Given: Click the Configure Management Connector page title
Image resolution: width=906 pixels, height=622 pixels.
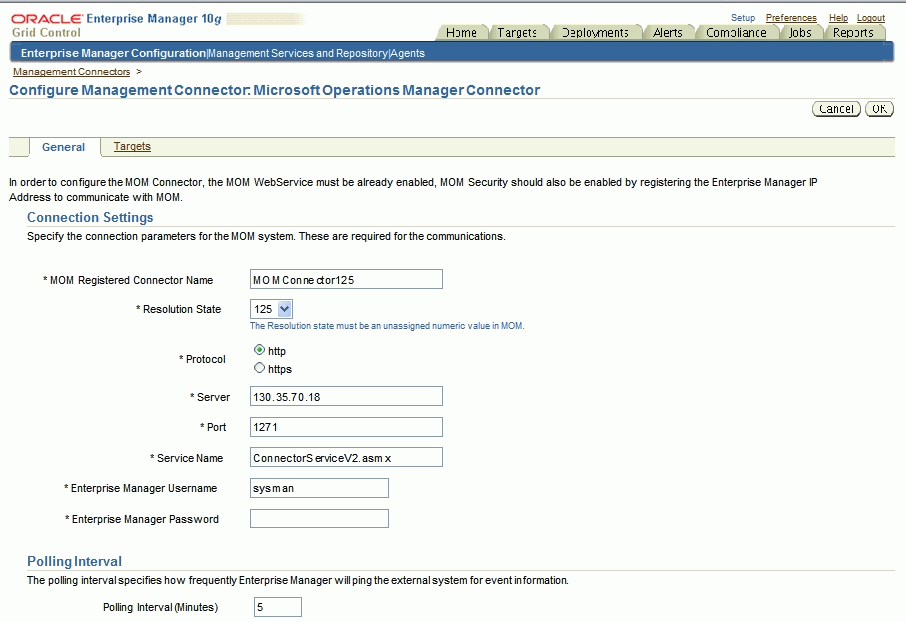Looking at the screenshot, I should pos(274,90).
